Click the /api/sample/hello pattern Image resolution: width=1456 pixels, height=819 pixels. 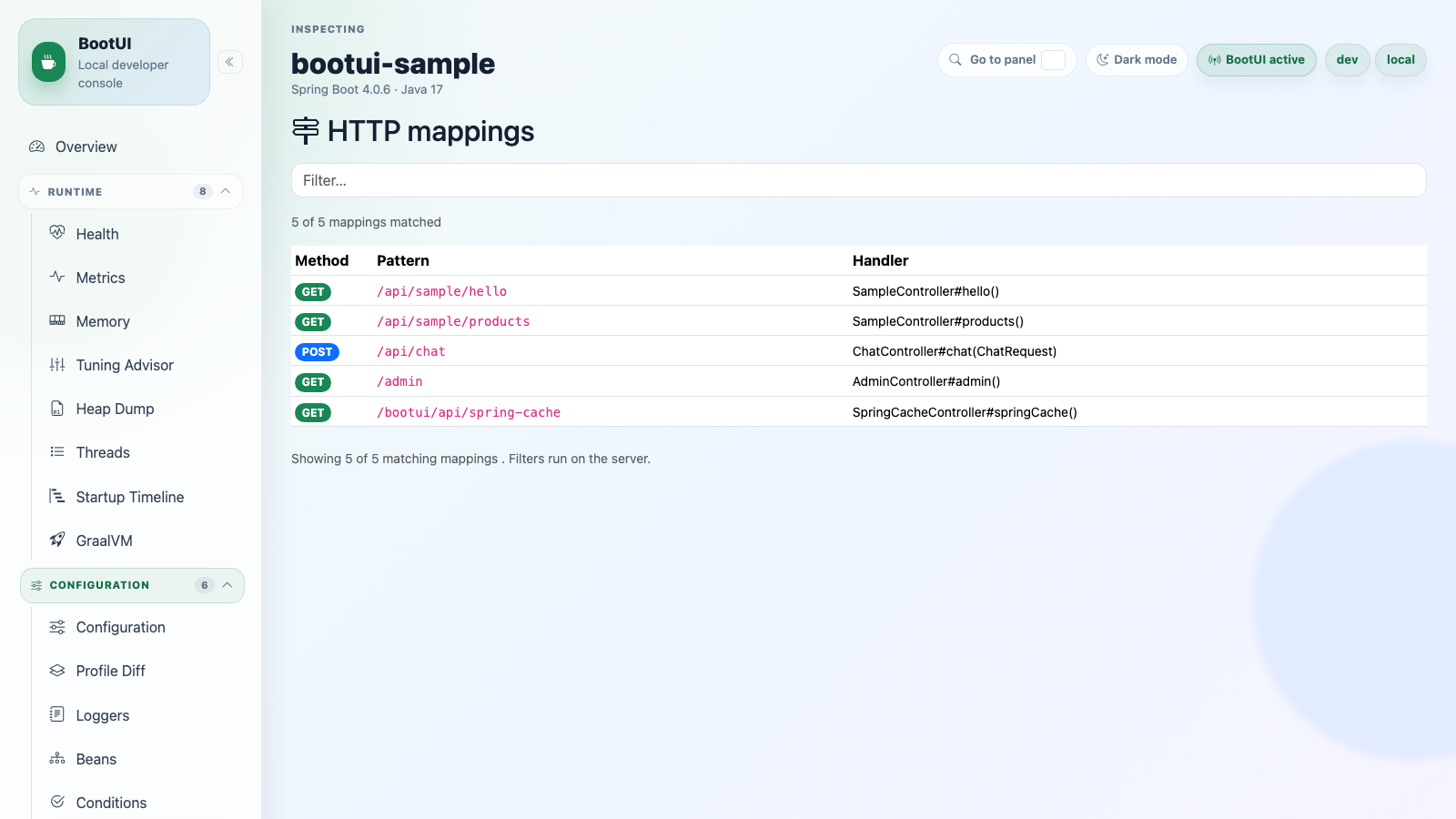tap(442, 291)
